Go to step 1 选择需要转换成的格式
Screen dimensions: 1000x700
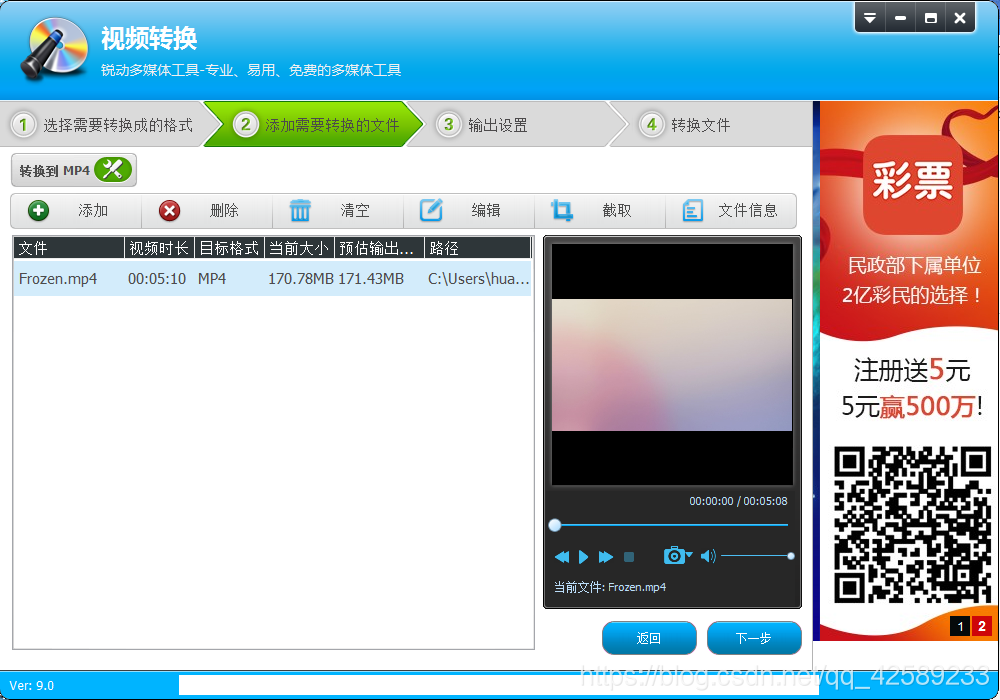pyautogui.click(x=105, y=124)
